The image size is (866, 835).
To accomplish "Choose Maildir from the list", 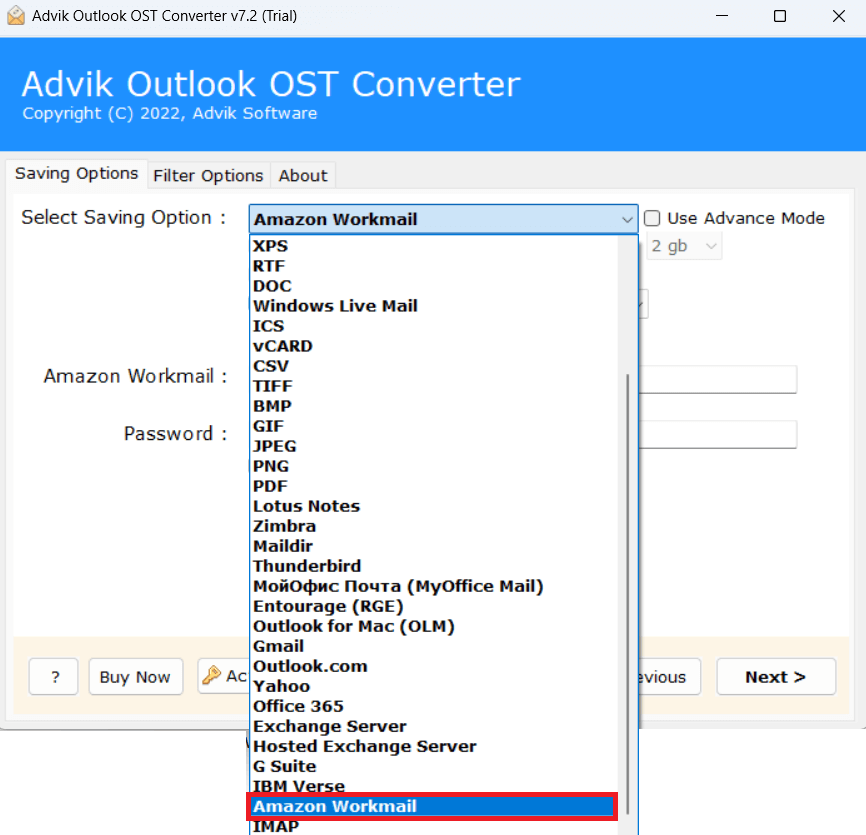I will [x=434, y=546].
